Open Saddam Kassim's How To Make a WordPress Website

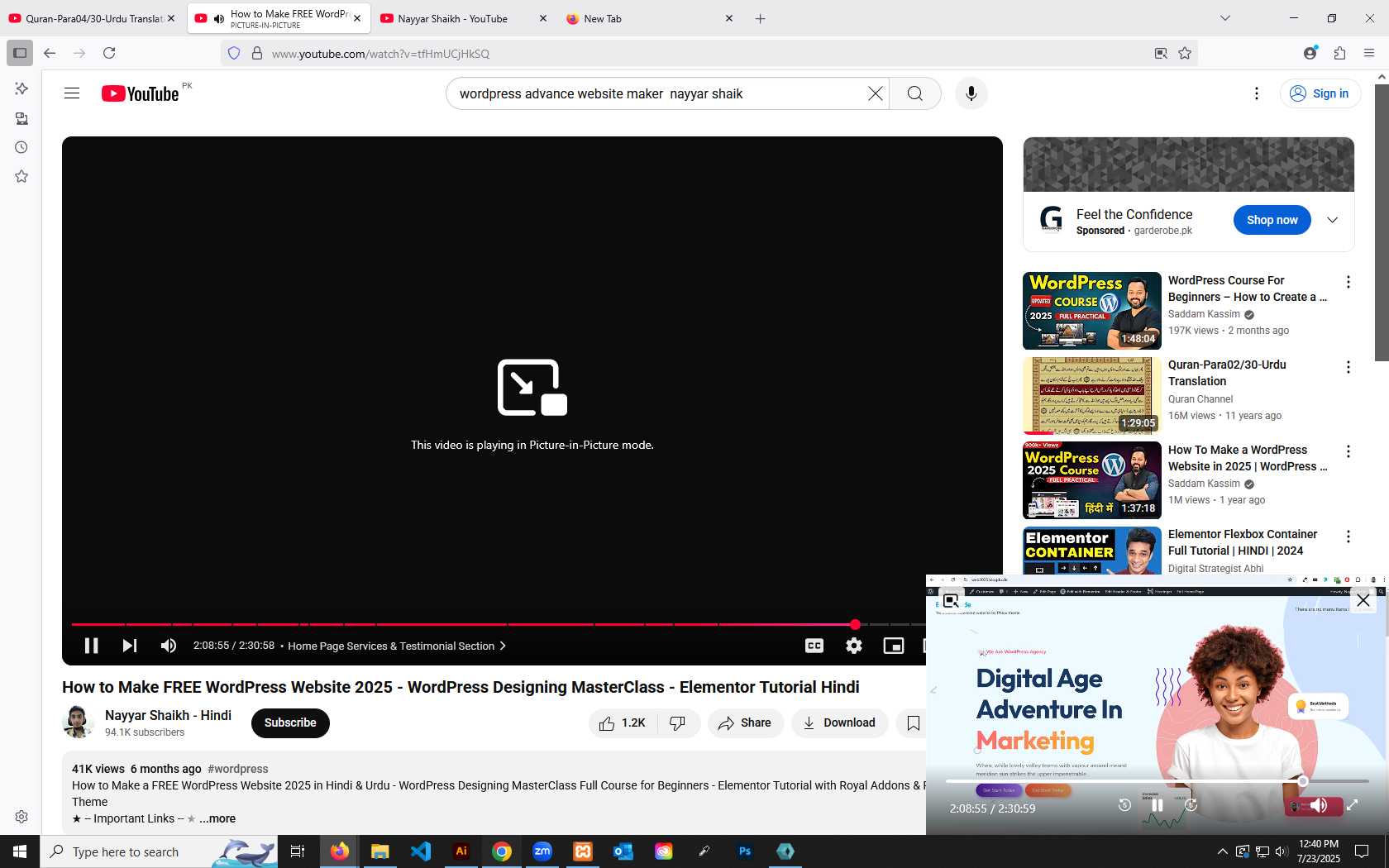tap(1248, 458)
